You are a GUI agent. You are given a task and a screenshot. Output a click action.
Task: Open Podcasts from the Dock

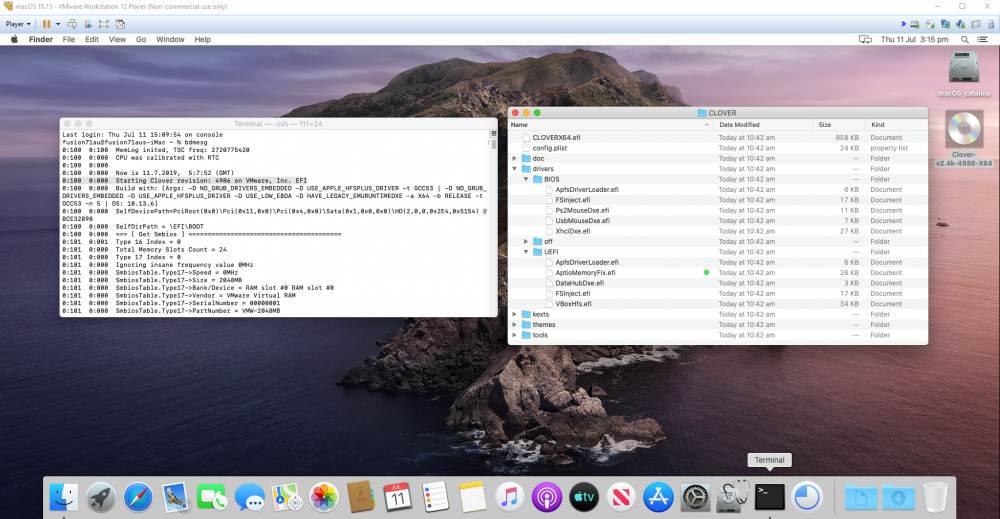pyautogui.click(x=547, y=497)
